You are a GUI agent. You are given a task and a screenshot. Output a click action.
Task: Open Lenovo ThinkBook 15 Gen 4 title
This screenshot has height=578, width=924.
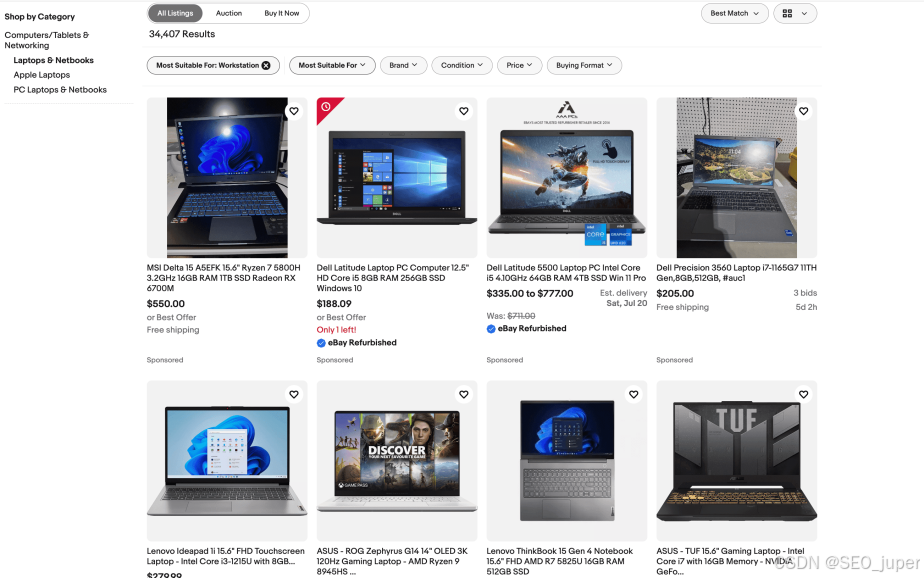click(x=560, y=562)
